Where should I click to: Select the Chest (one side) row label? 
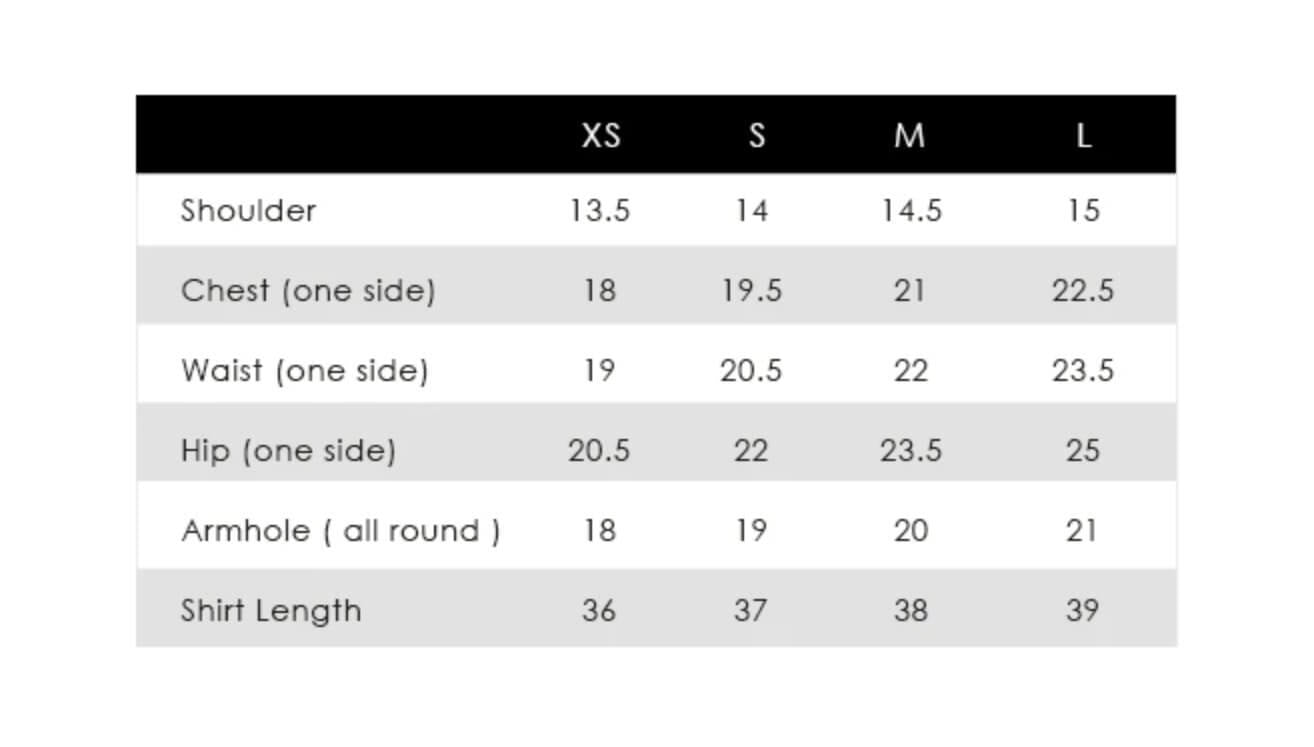308,291
